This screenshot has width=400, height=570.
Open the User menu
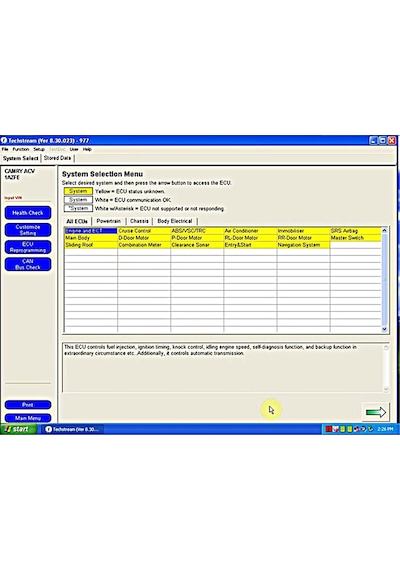74,149
